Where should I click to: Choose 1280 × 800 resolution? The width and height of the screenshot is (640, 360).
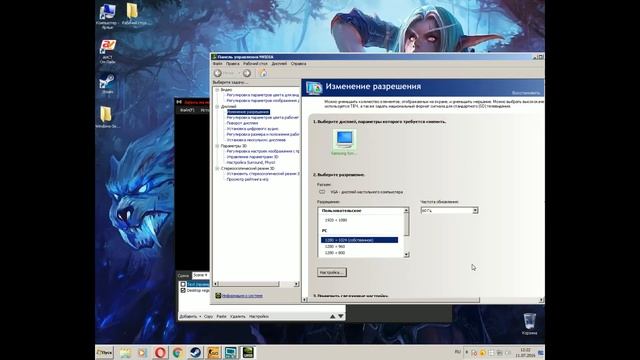(x=335, y=253)
